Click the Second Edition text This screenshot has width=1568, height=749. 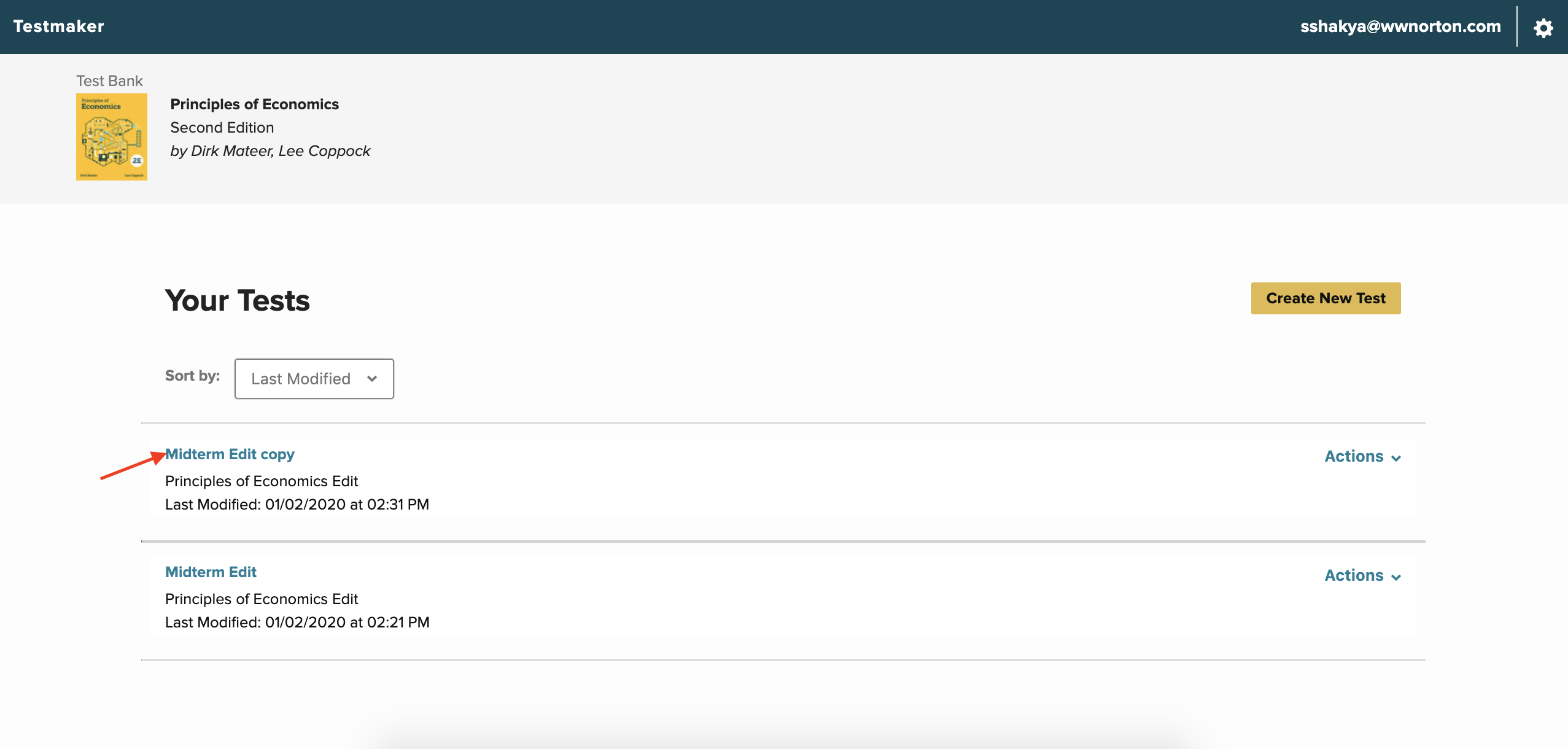click(222, 128)
